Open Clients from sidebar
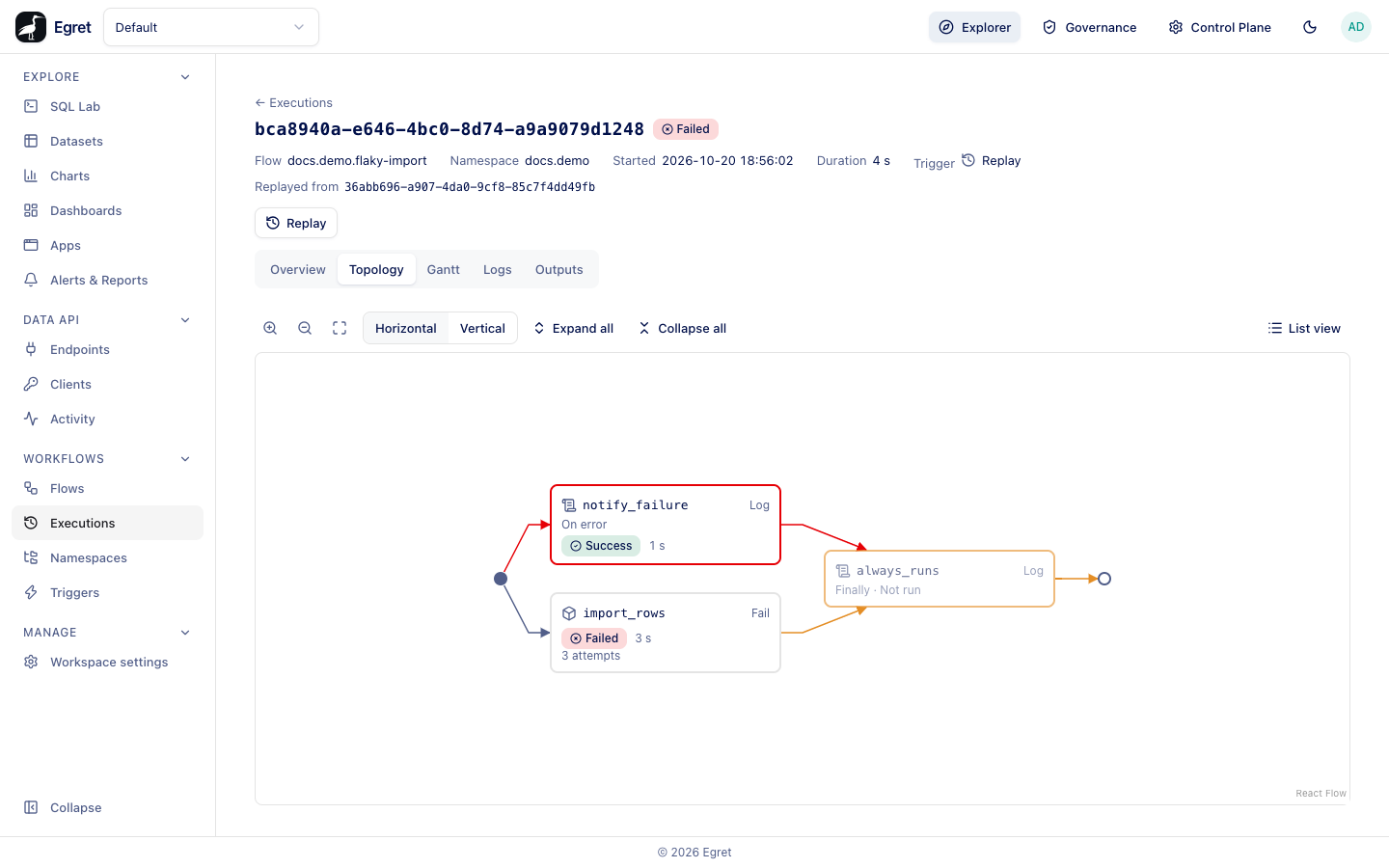Image resolution: width=1389 pixels, height=868 pixels. [x=107, y=384]
